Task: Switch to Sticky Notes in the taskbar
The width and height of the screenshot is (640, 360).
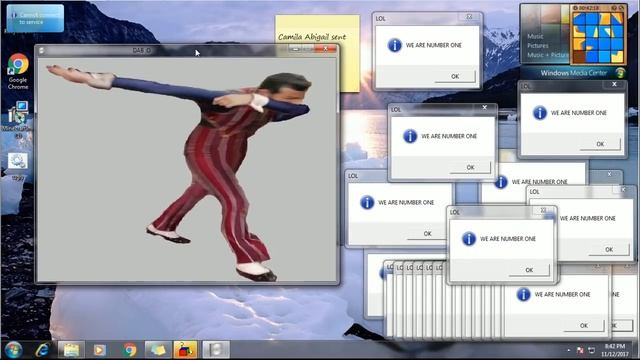Action: coord(158,350)
